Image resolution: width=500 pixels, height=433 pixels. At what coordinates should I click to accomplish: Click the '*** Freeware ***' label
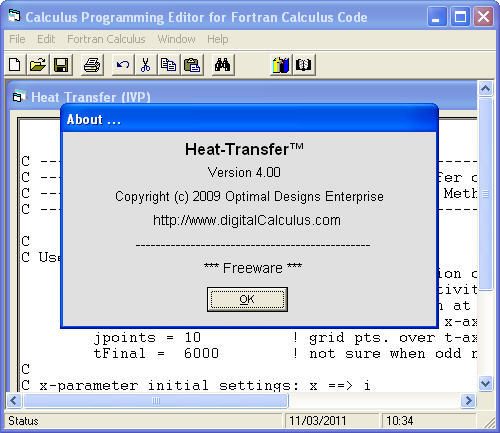pyautogui.click(x=253, y=268)
